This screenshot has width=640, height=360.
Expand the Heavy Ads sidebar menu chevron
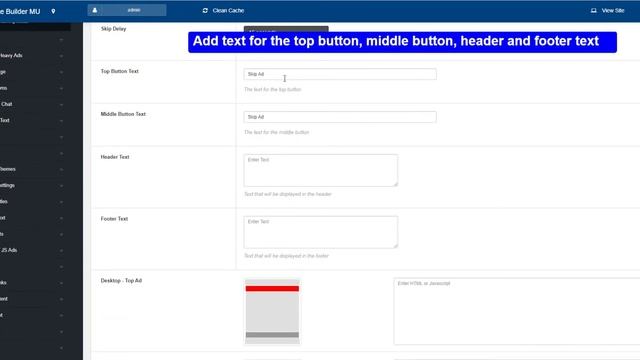(x=61, y=56)
